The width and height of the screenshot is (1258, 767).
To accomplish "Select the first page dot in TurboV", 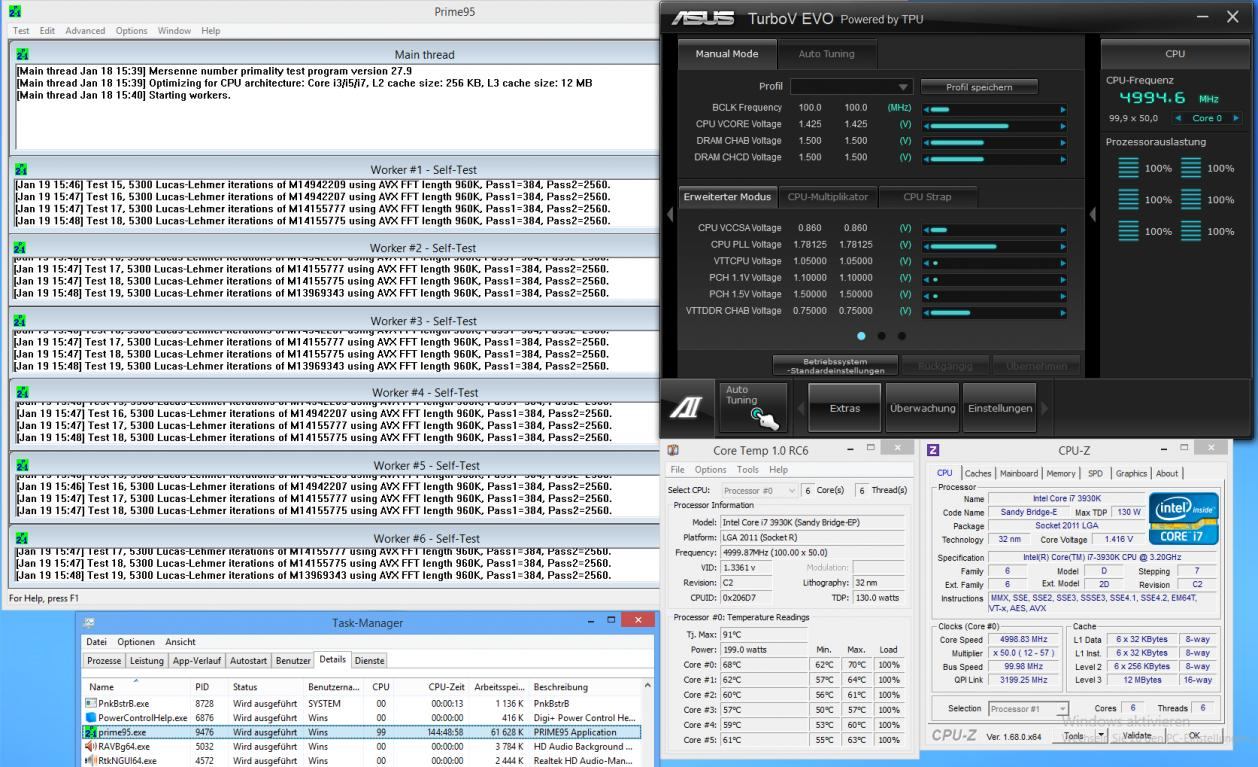I will [x=861, y=336].
